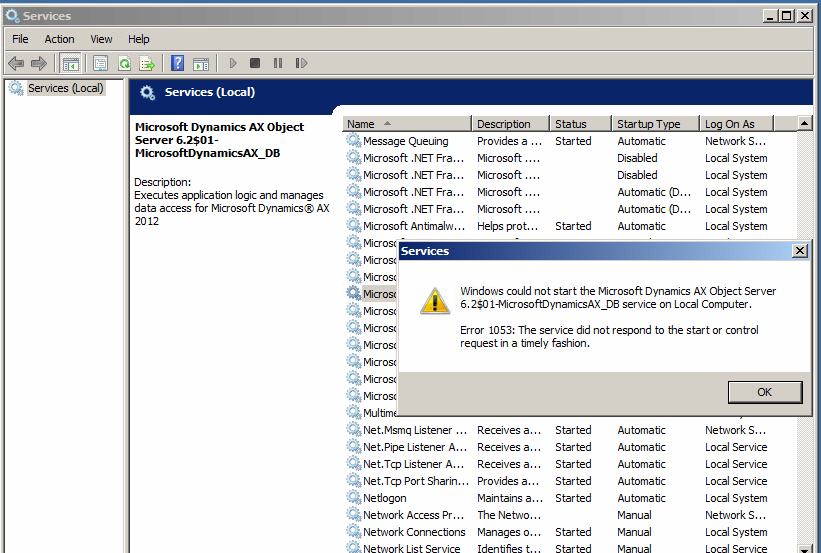Click the Start Service play icon
Screen dimensions: 821x553
pos(233,63)
